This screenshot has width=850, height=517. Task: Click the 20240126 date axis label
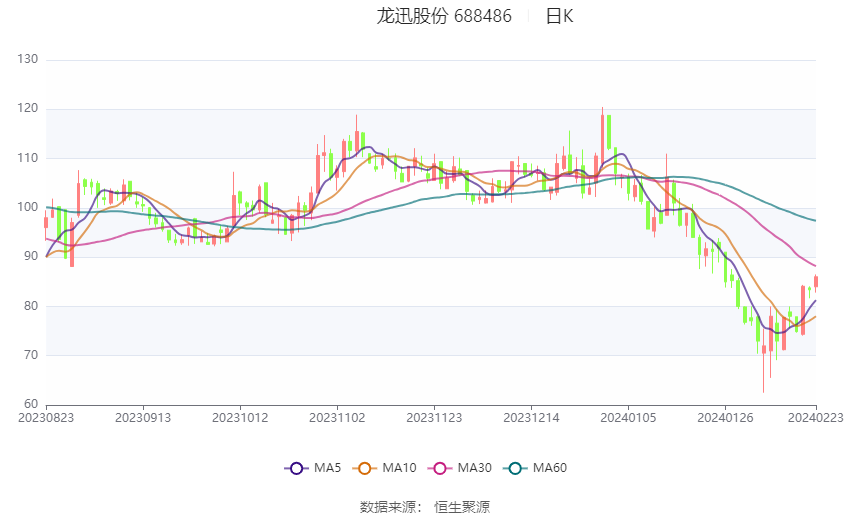tap(725, 418)
